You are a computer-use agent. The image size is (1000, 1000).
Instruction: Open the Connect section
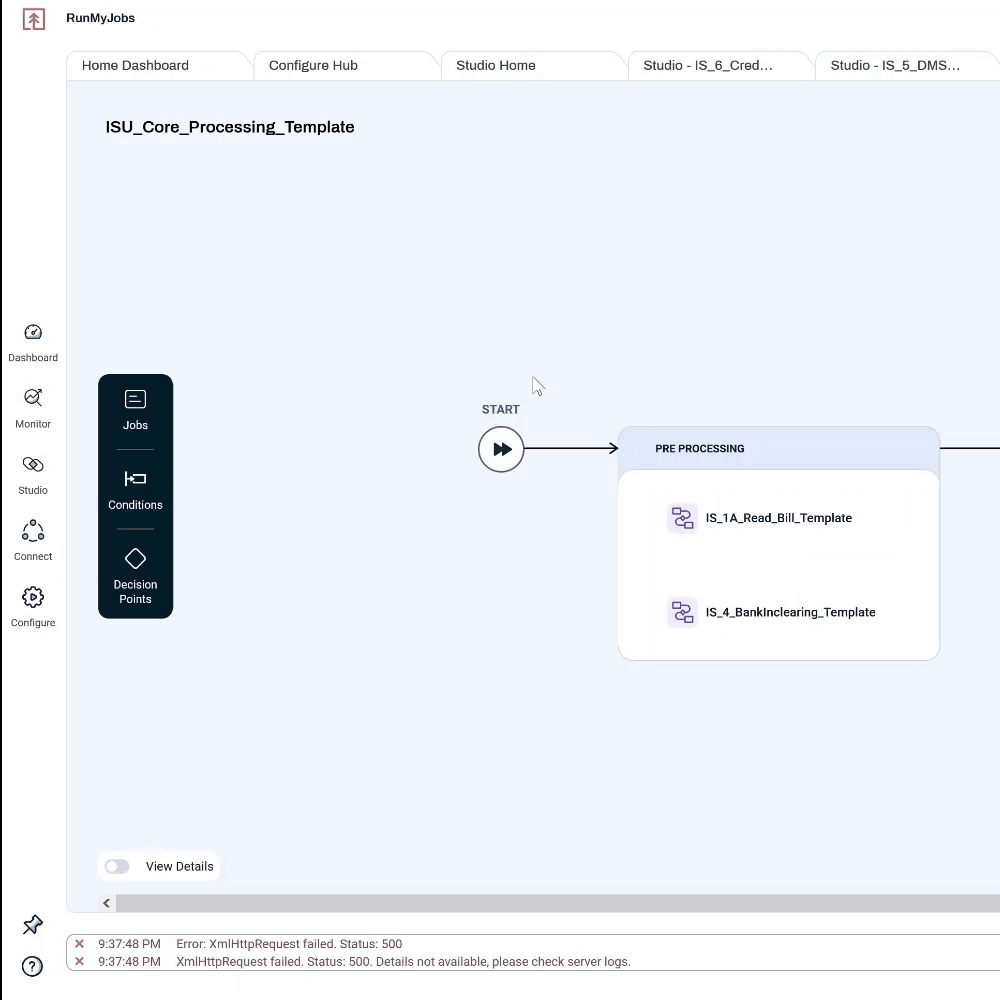pyautogui.click(x=33, y=531)
